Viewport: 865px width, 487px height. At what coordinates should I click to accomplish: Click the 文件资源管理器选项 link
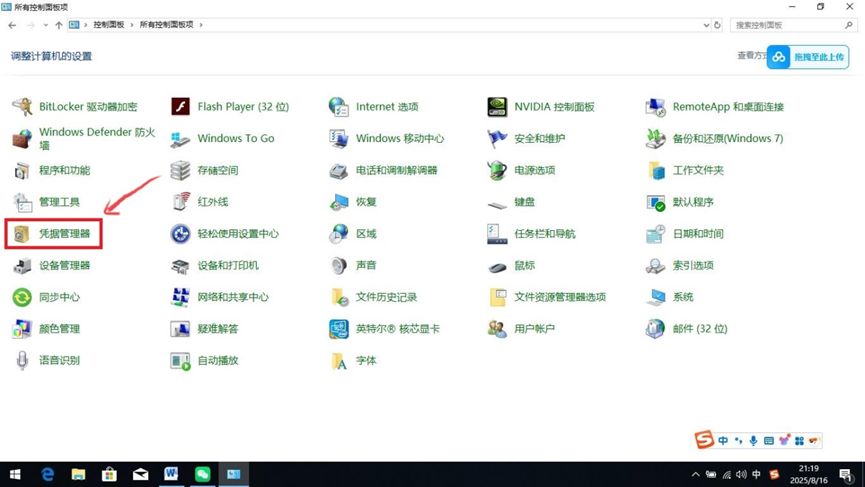point(560,297)
